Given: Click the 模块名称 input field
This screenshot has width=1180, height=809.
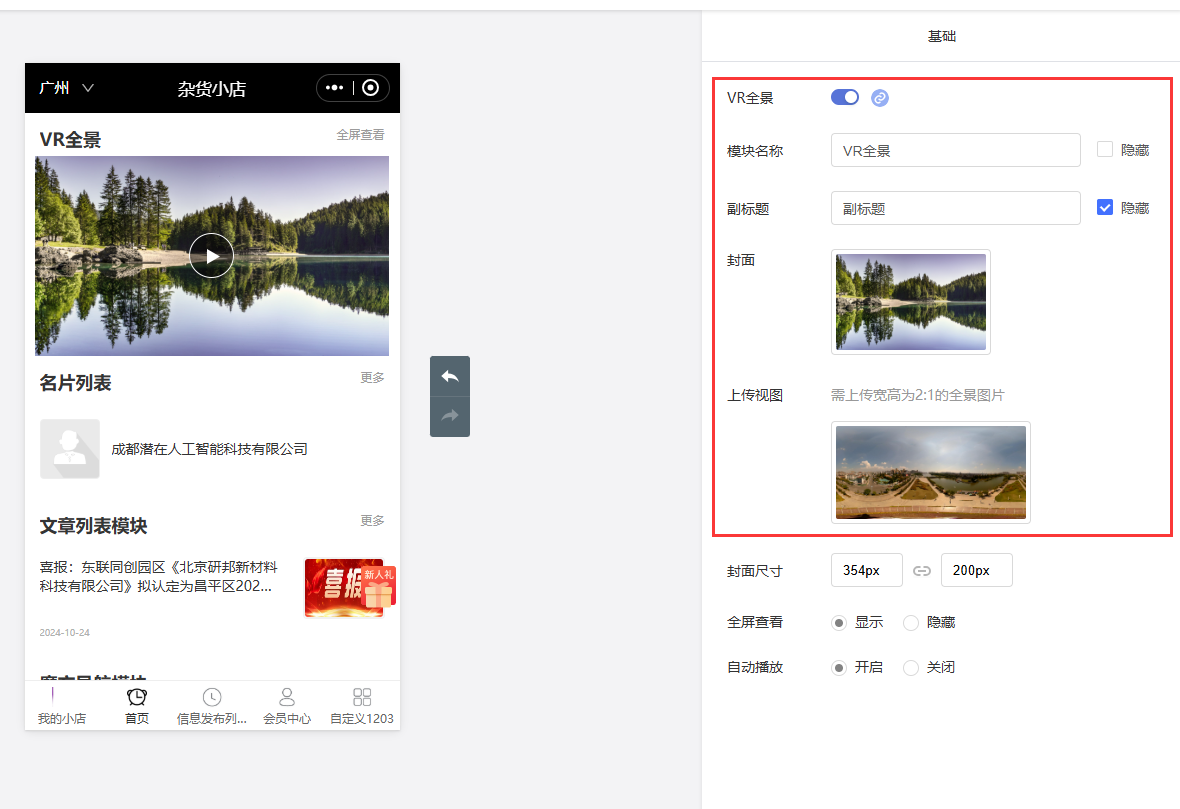Looking at the screenshot, I should click(x=956, y=150).
